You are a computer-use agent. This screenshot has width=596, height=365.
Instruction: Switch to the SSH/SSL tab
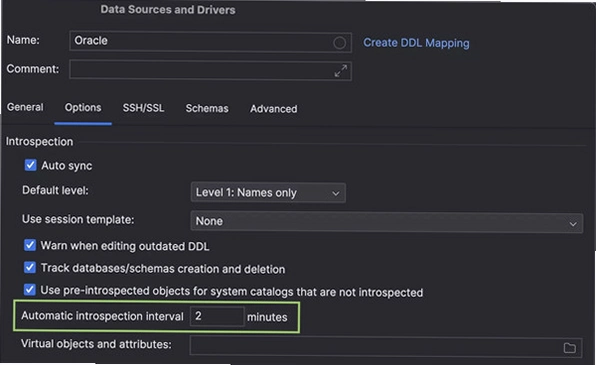pos(143,108)
